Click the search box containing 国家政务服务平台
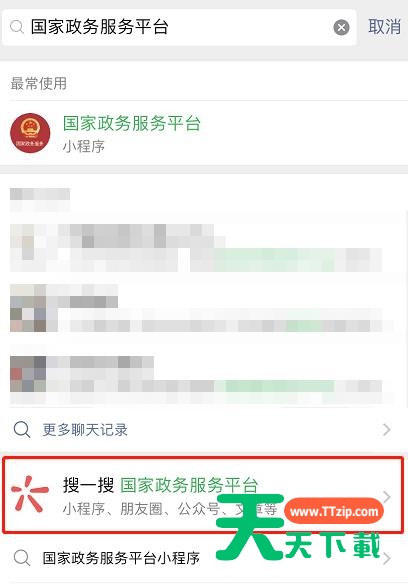 click(179, 27)
